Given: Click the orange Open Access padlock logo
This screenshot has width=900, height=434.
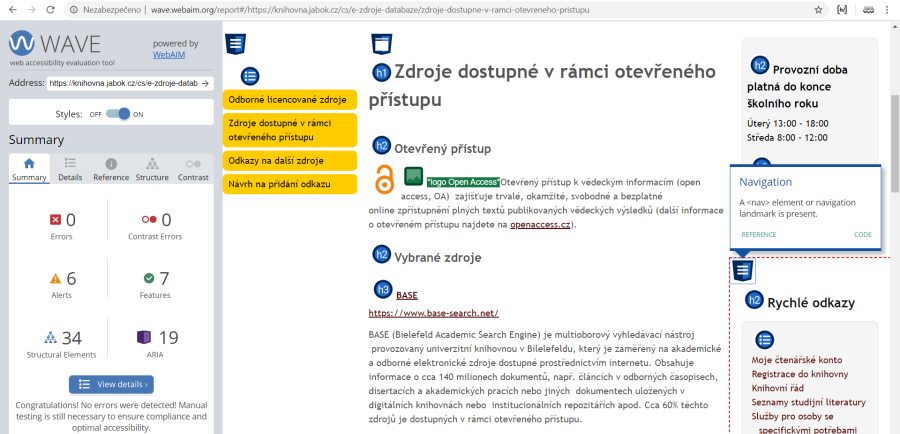Looking at the screenshot, I should click(x=385, y=178).
